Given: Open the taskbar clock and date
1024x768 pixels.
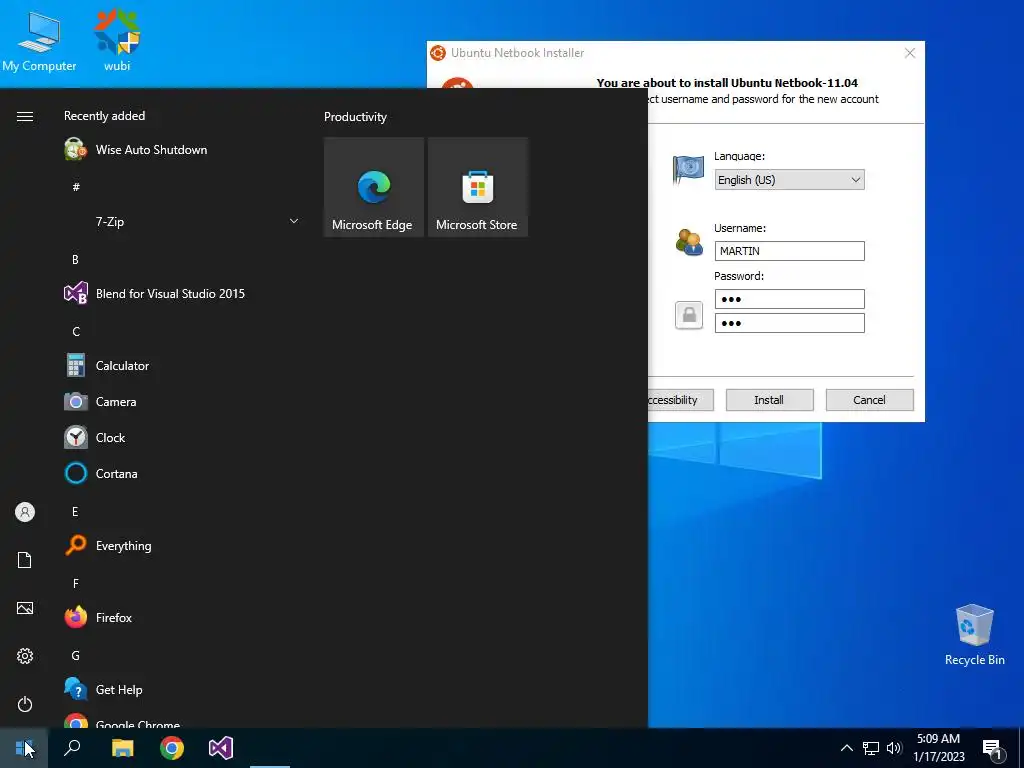Looking at the screenshot, I should (938, 748).
